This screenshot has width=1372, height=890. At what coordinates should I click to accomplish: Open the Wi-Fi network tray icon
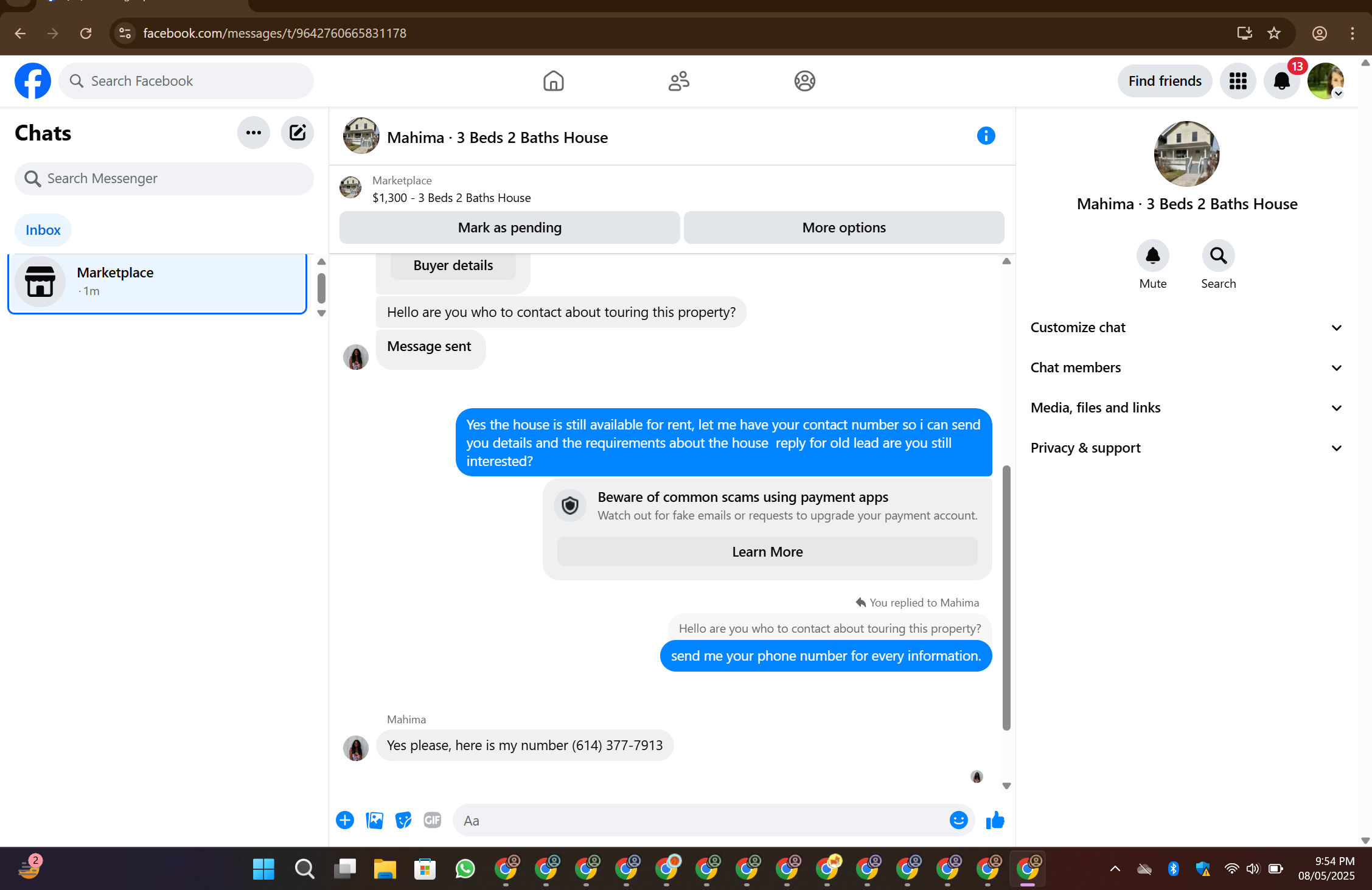[x=1231, y=869]
